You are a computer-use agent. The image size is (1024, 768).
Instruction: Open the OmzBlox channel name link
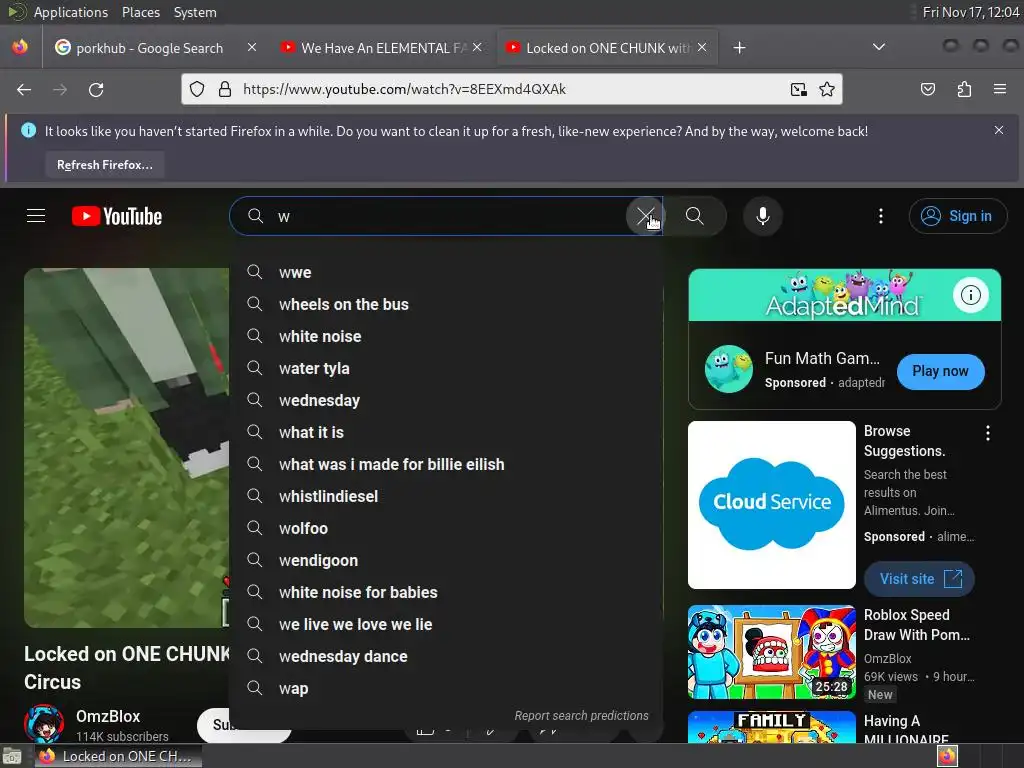click(108, 716)
